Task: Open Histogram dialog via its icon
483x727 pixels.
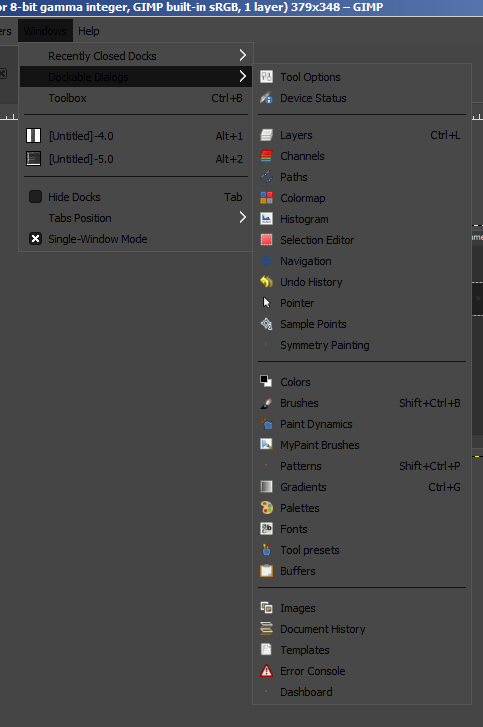Action: [267, 219]
